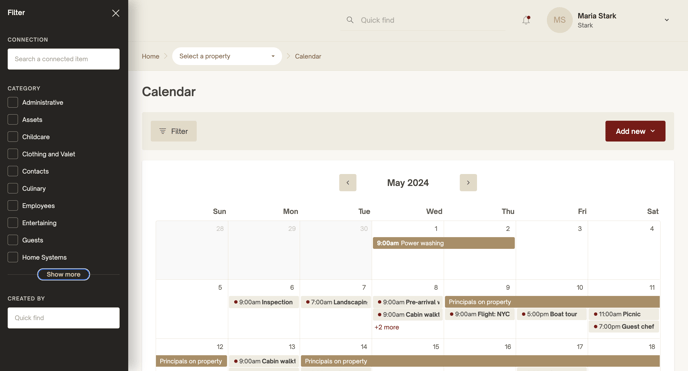The image size is (688, 371).
Task: Open the Select a property dropdown
Action: click(x=227, y=56)
